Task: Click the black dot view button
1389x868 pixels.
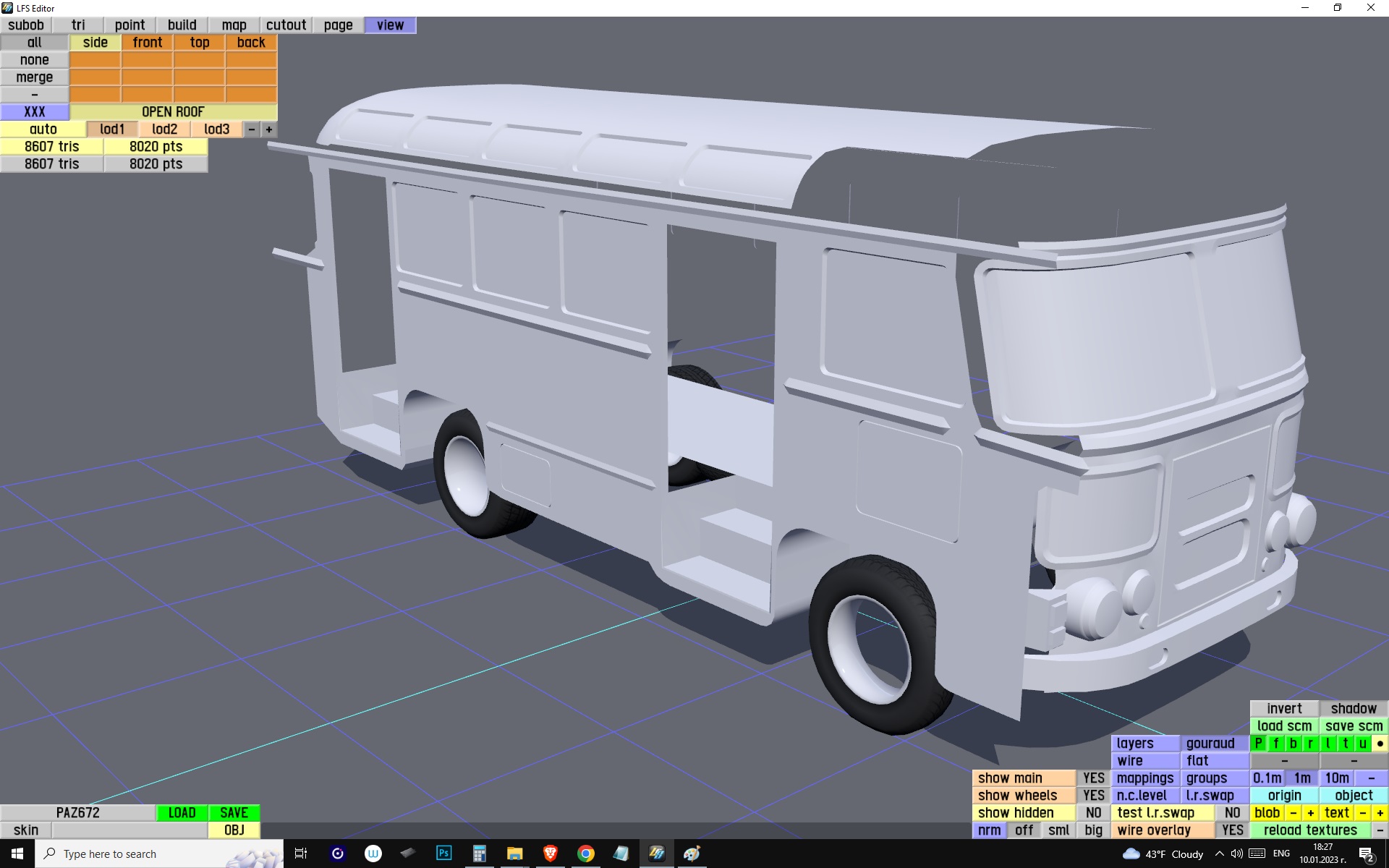Action: coord(1380,744)
